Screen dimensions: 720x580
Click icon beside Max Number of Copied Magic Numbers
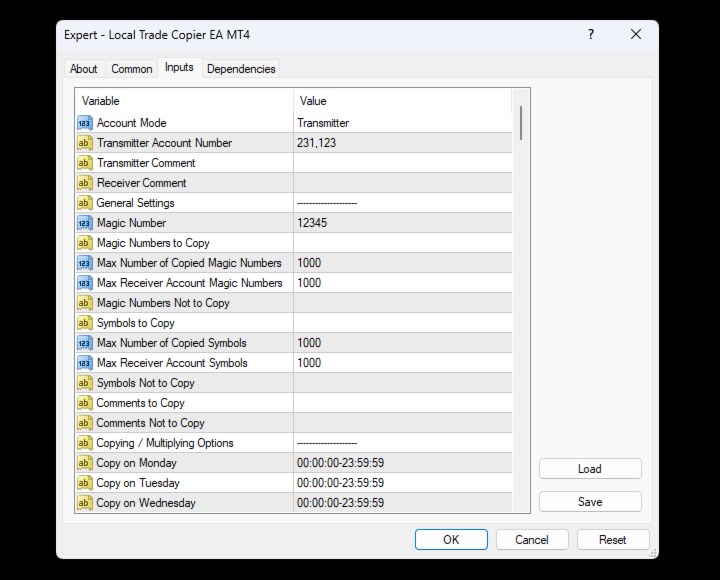coord(84,263)
